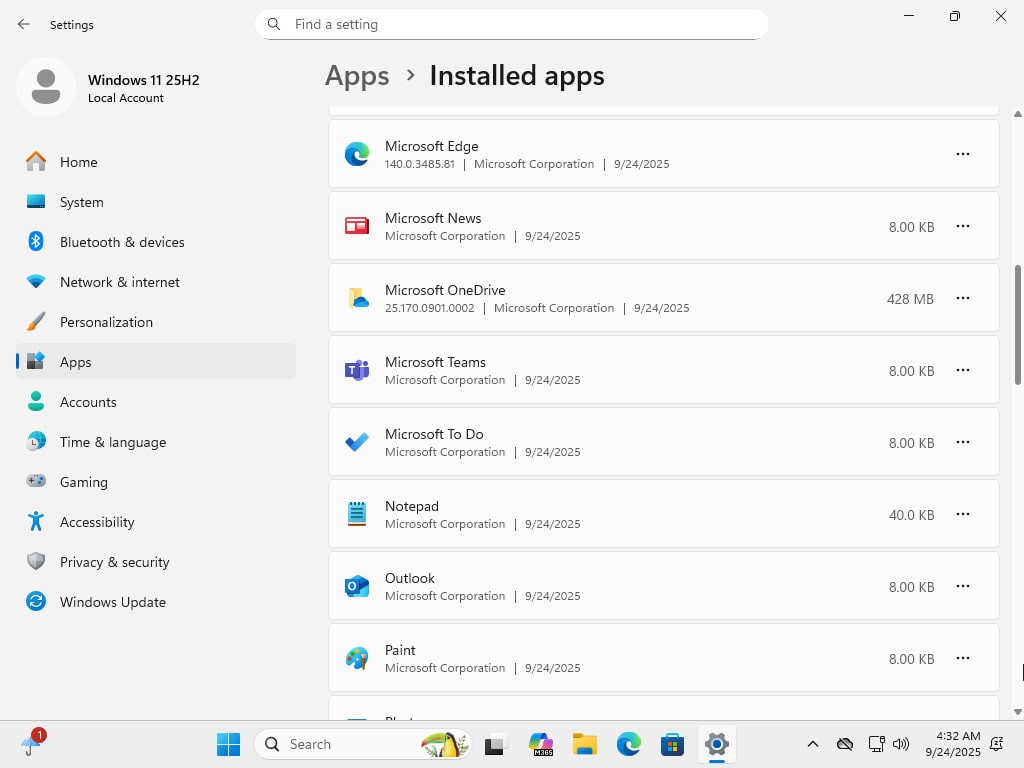Click the volume speaker tray icon
The height and width of the screenshot is (768, 1024).
(901, 744)
